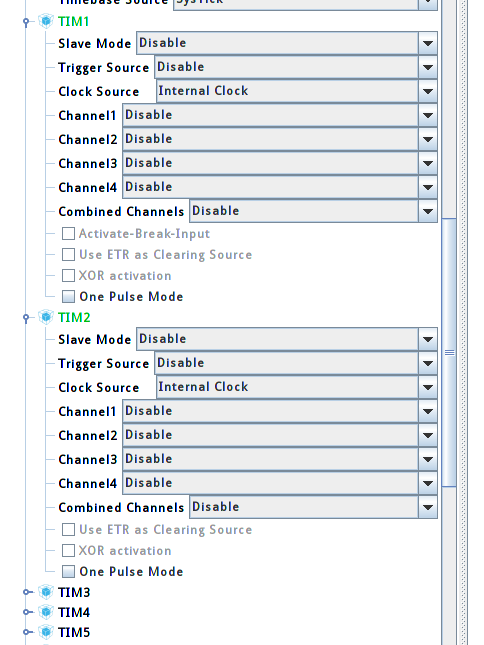Open TIM2 Channel1 dropdown
484x645 pixels.
click(280, 411)
